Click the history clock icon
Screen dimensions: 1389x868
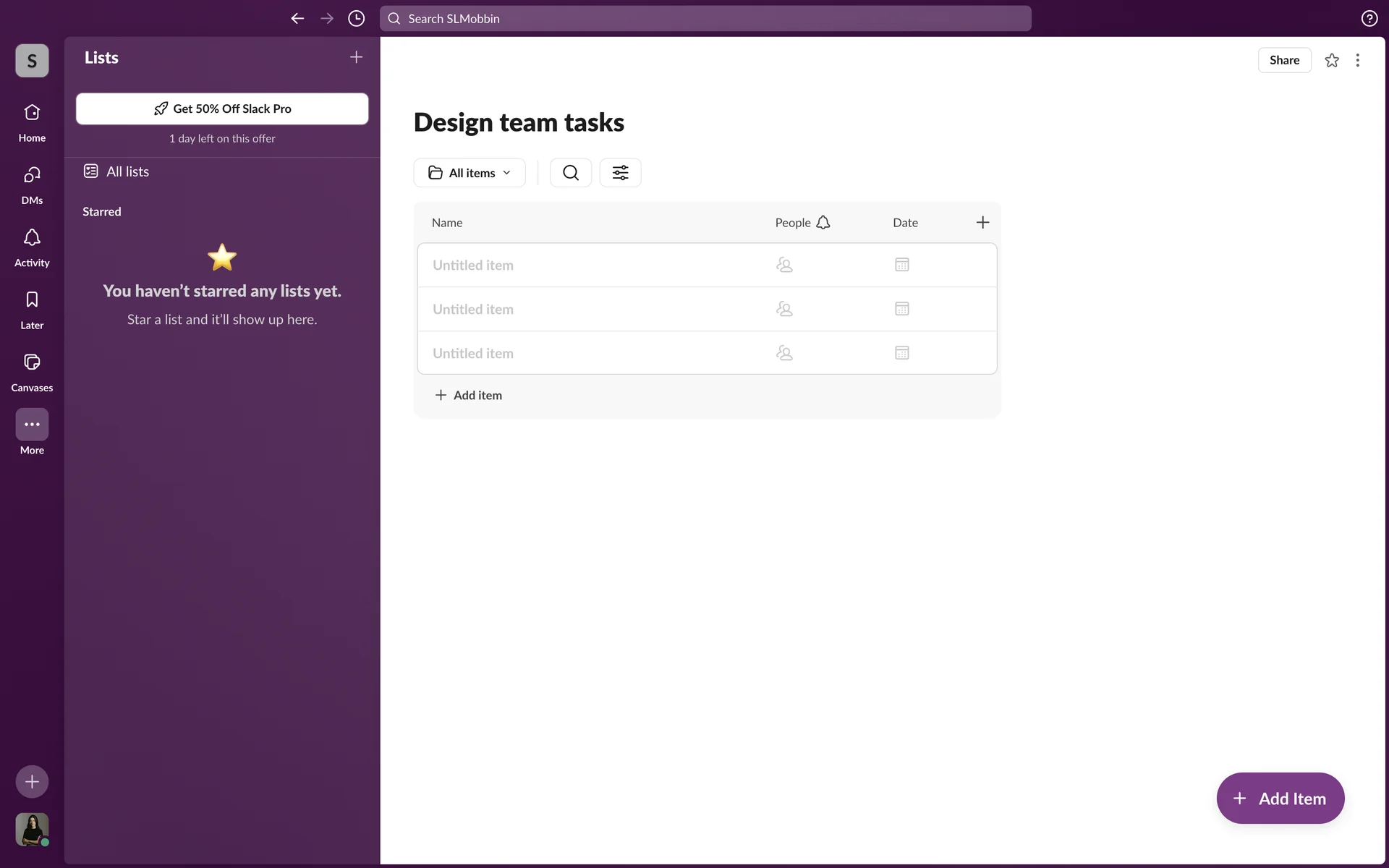356,19
